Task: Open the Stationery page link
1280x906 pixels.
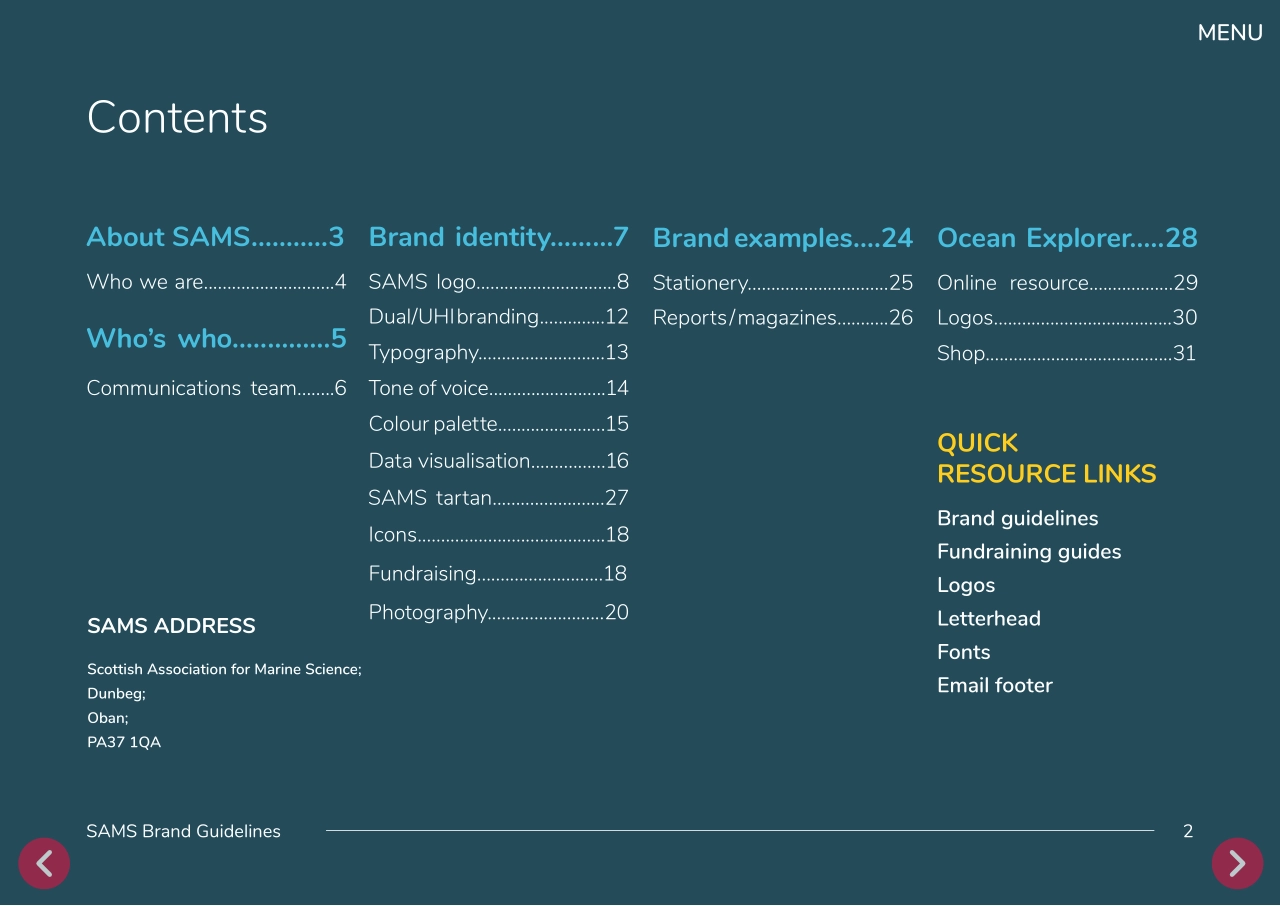Action: coord(782,283)
